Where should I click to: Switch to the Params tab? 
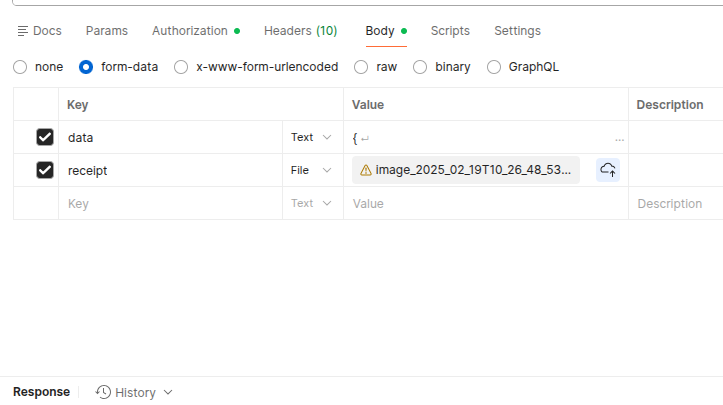[x=106, y=31]
